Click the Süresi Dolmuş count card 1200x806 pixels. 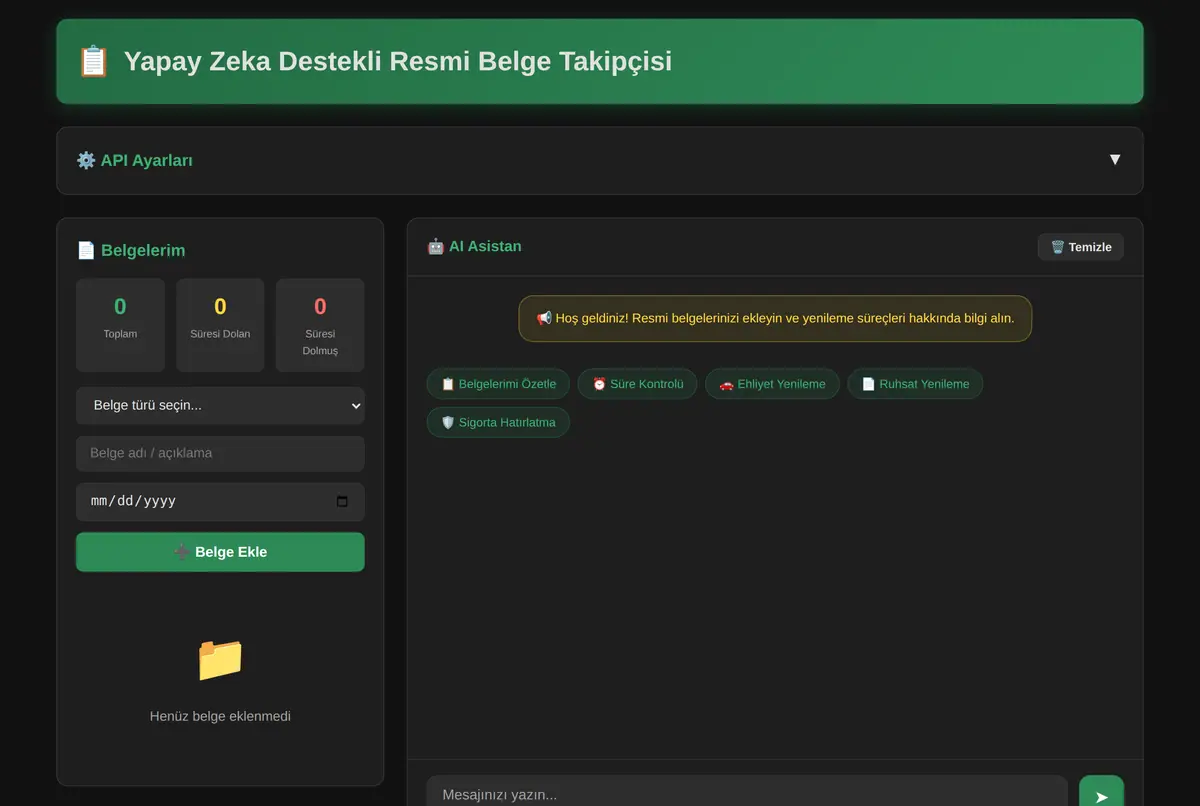(320, 325)
